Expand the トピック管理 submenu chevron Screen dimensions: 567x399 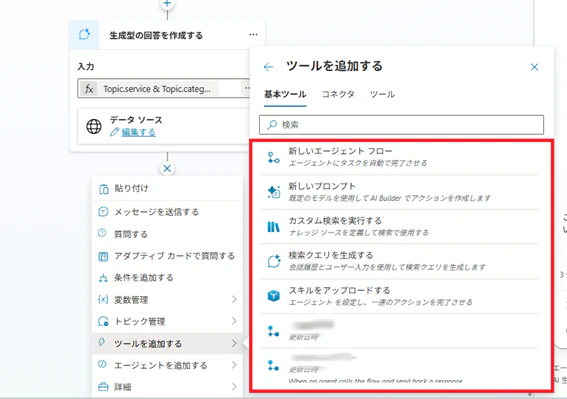tap(234, 321)
